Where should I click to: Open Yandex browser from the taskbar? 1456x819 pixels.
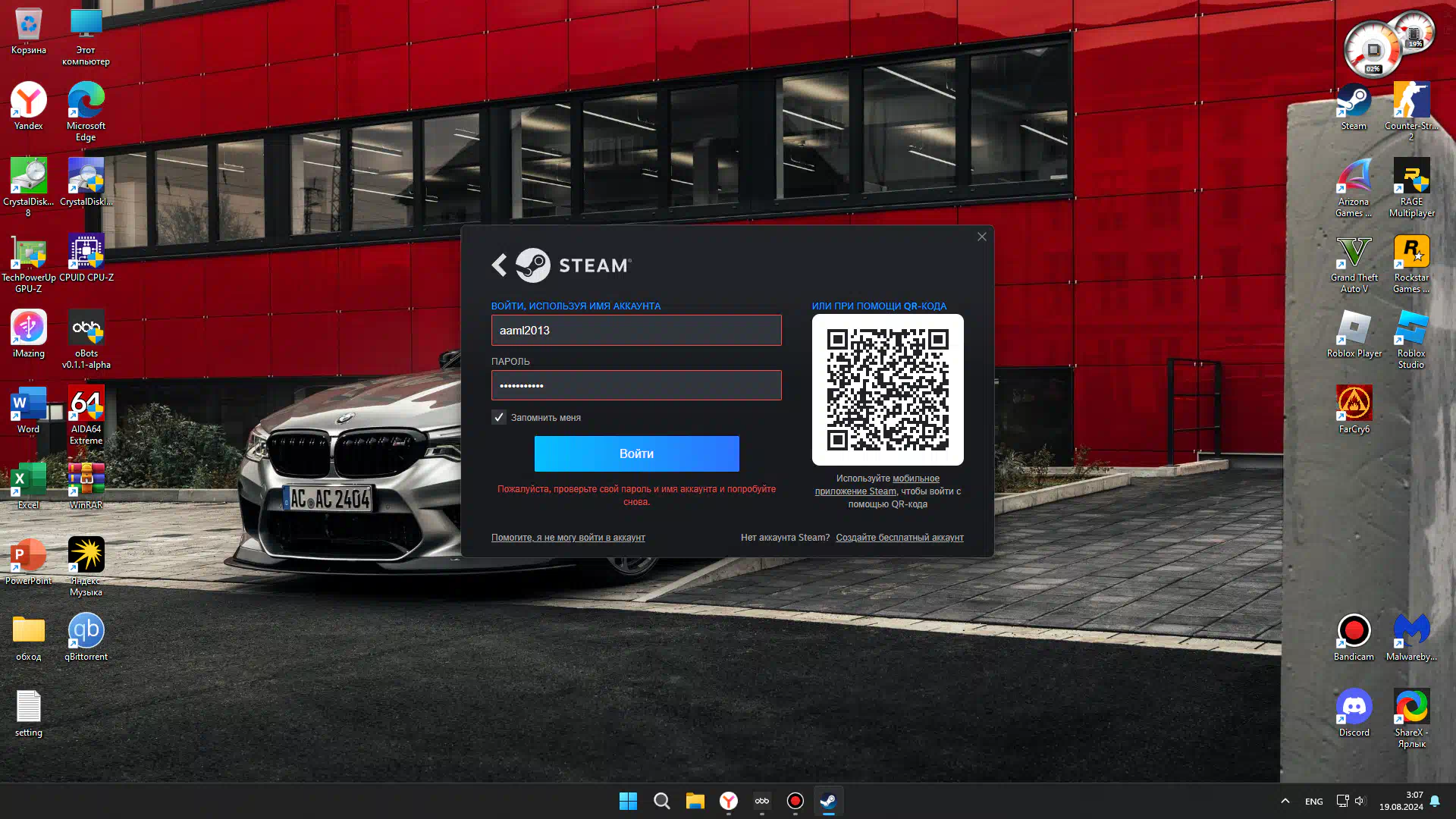click(x=728, y=802)
